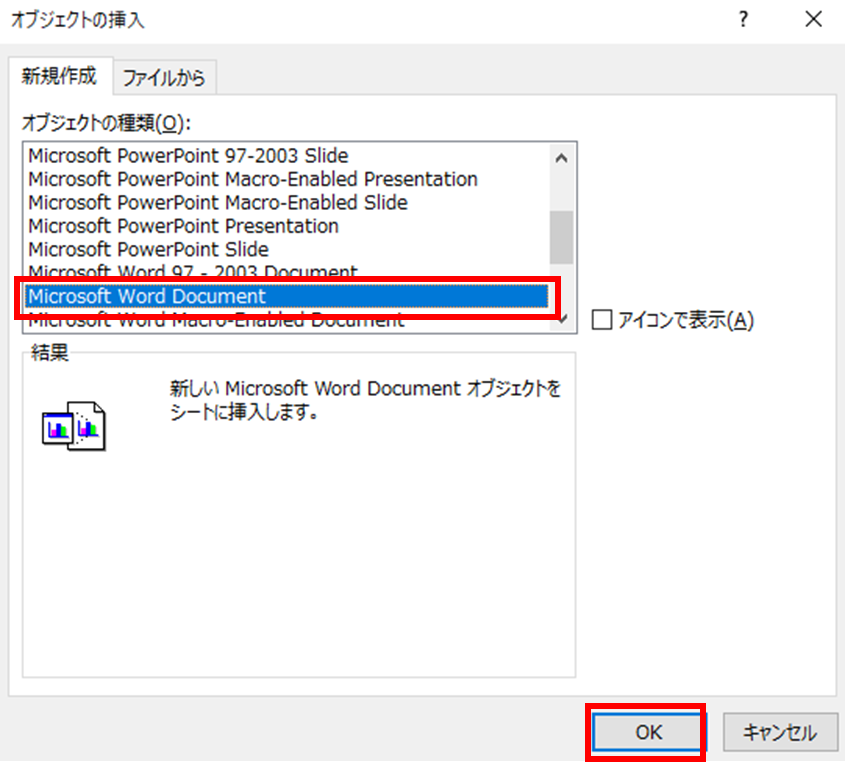Click the list scroll down arrow

[x=563, y=320]
